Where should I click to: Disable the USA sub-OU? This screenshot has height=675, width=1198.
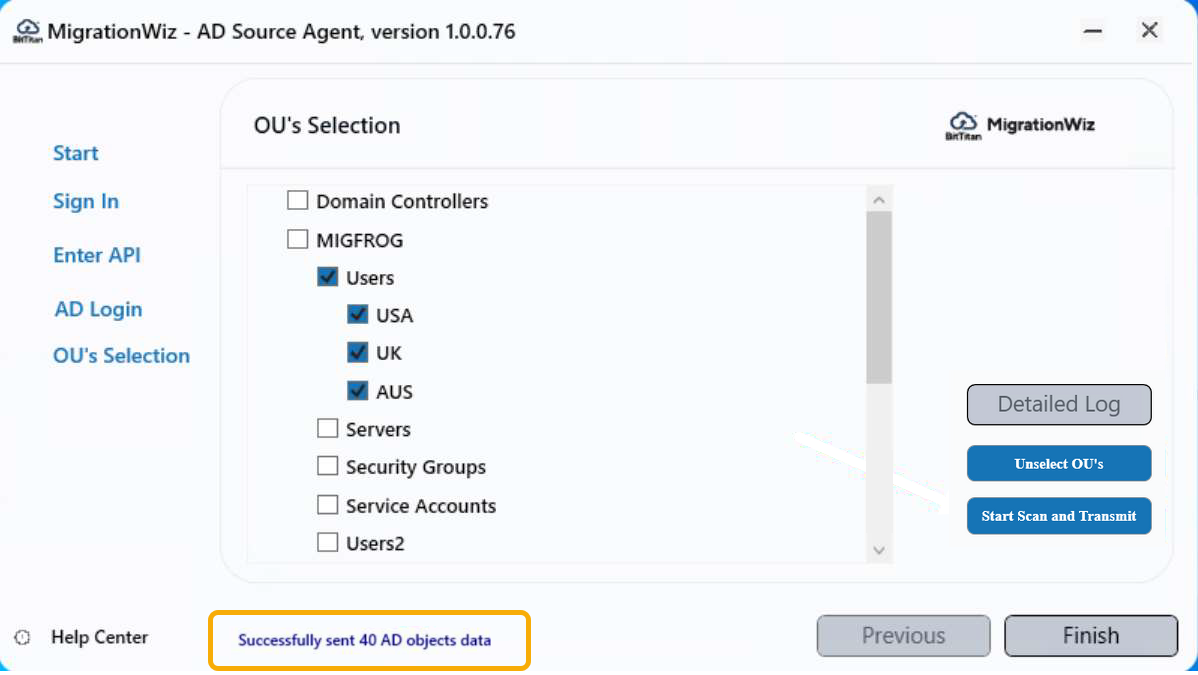click(357, 314)
